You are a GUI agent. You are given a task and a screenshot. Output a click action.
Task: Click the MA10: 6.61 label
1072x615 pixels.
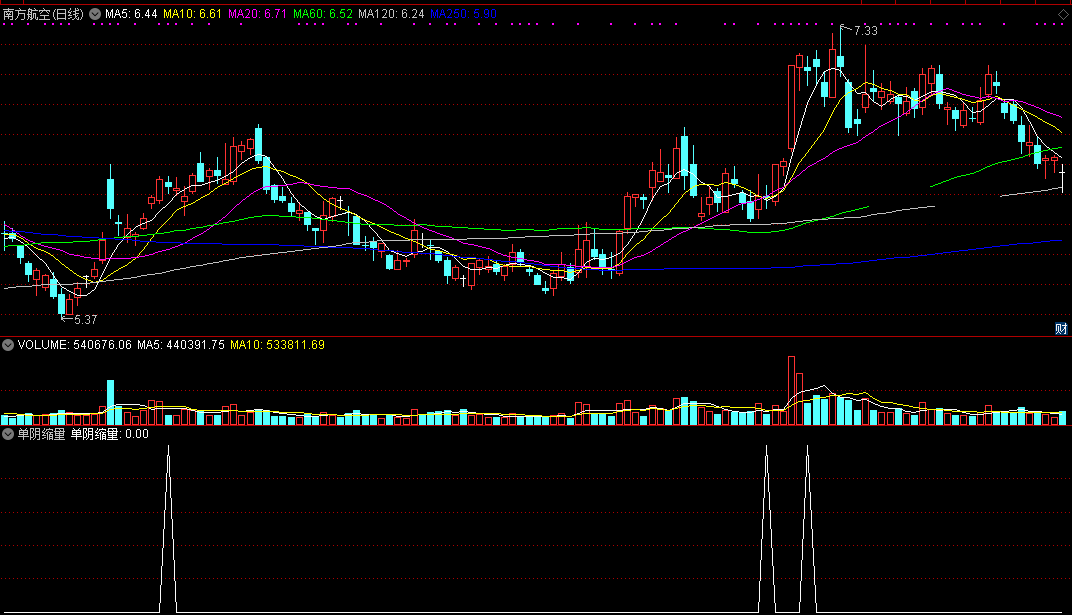click(x=192, y=14)
